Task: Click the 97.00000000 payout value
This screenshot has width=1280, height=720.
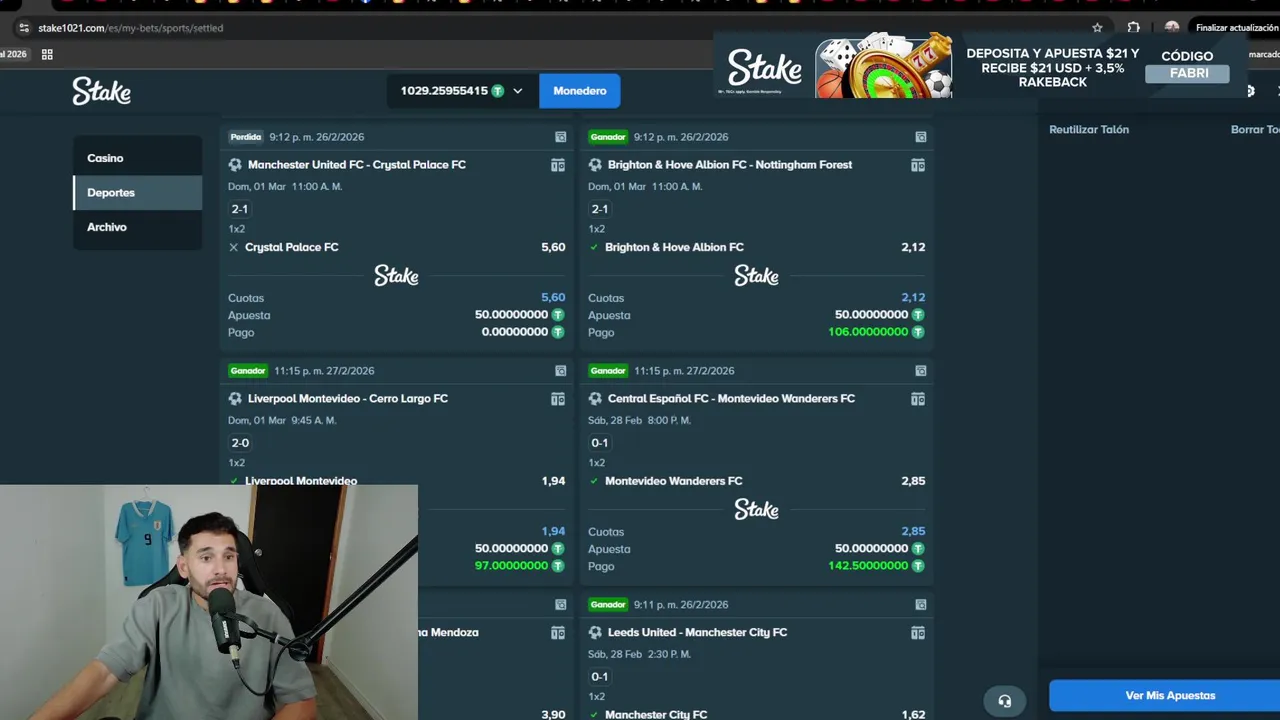Action: 511,566
